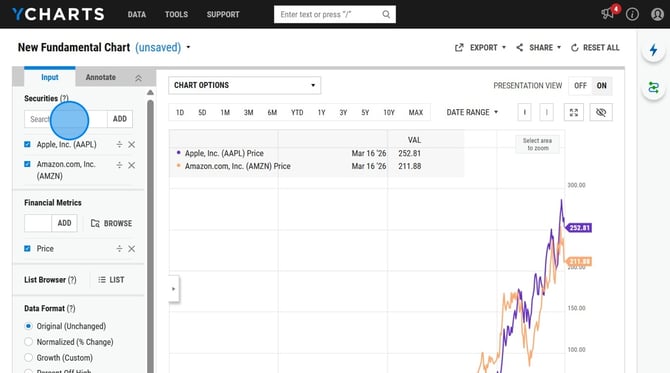The width and height of the screenshot is (670, 373).
Task: Select the 10Y time range
Action: [x=389, y=112]
